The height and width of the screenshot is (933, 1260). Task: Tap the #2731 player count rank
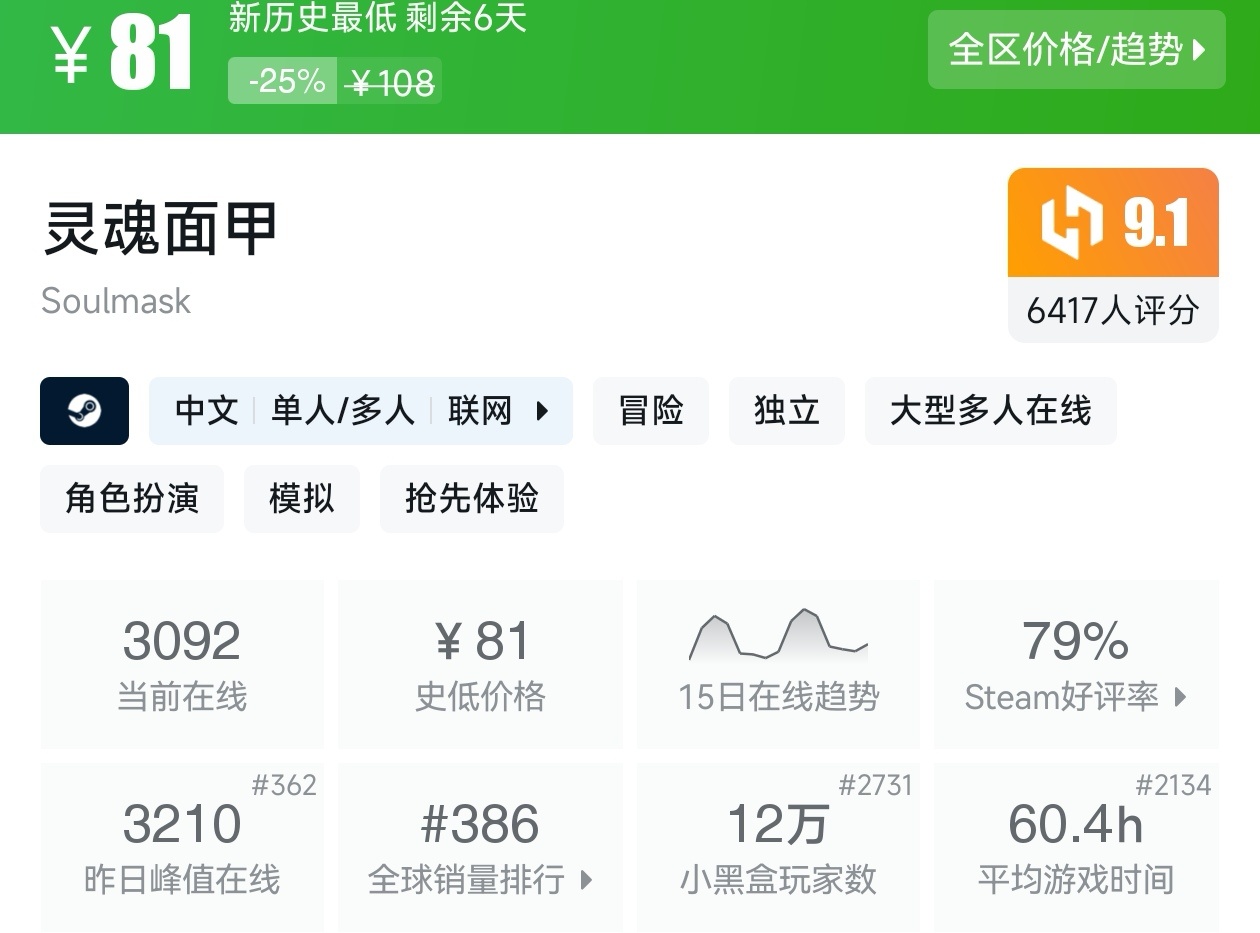[875, 785]
